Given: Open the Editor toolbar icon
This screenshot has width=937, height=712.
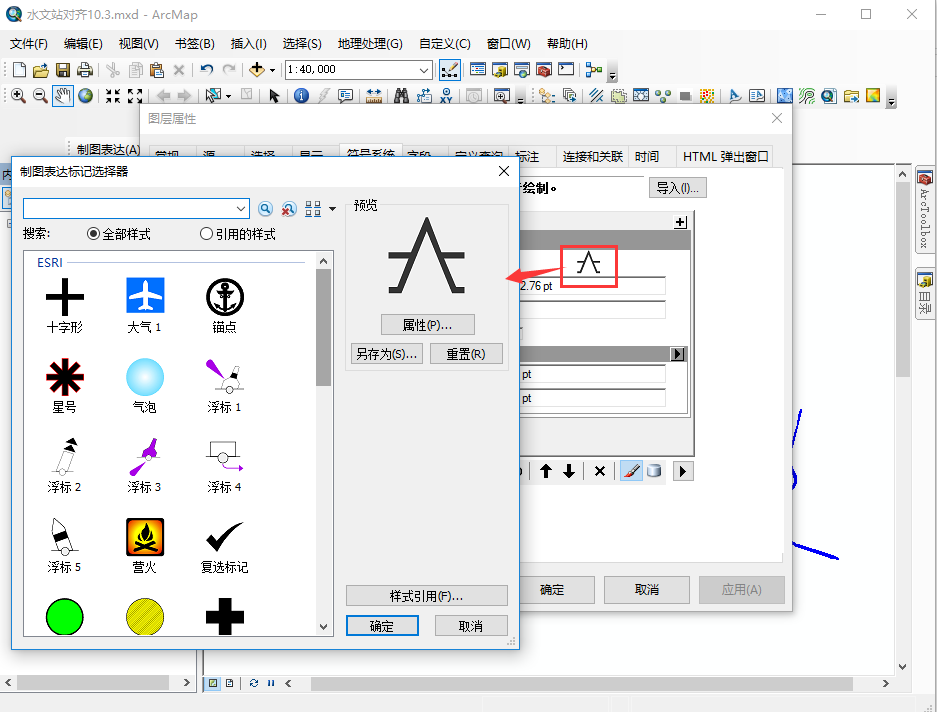Looking at the screenshot, I should click(449, 70).
